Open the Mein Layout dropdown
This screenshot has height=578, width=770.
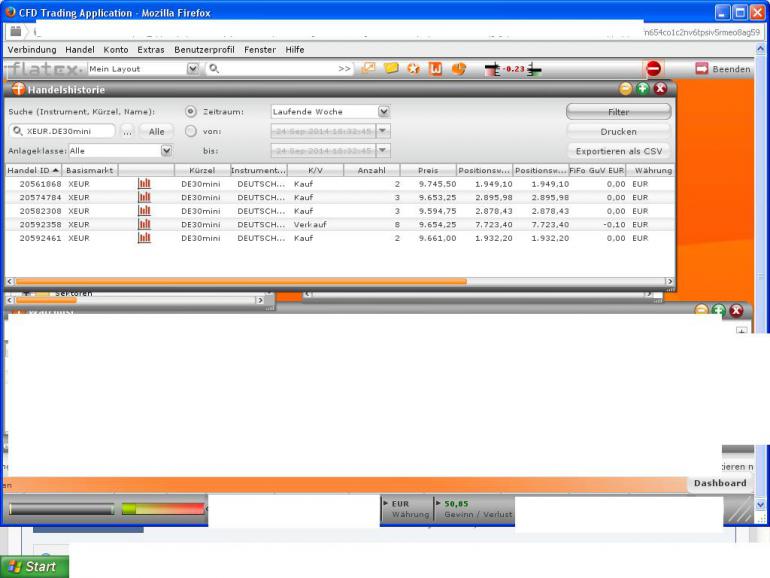point(192,69)
